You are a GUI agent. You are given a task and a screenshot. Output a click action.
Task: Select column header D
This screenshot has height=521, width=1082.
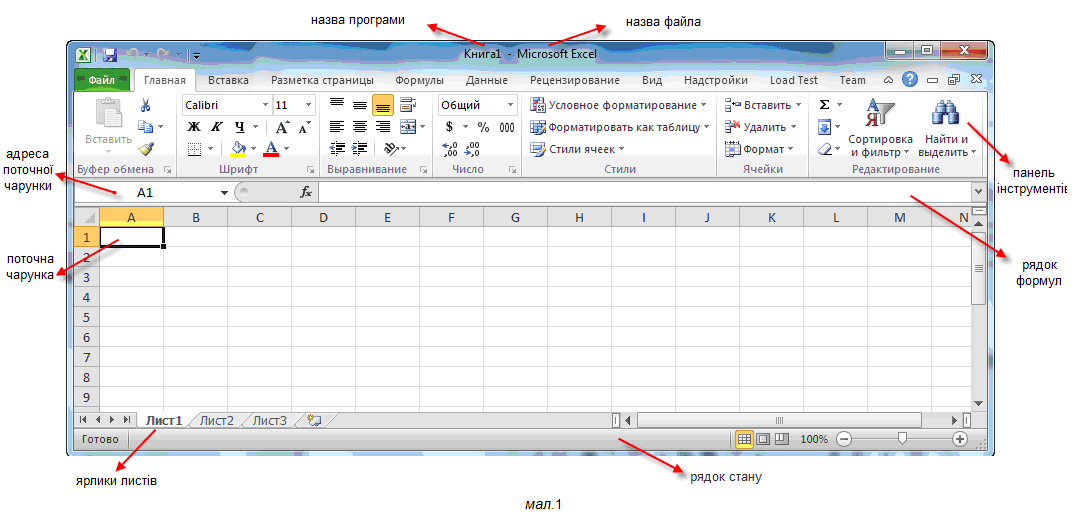[x=323, y=217]
